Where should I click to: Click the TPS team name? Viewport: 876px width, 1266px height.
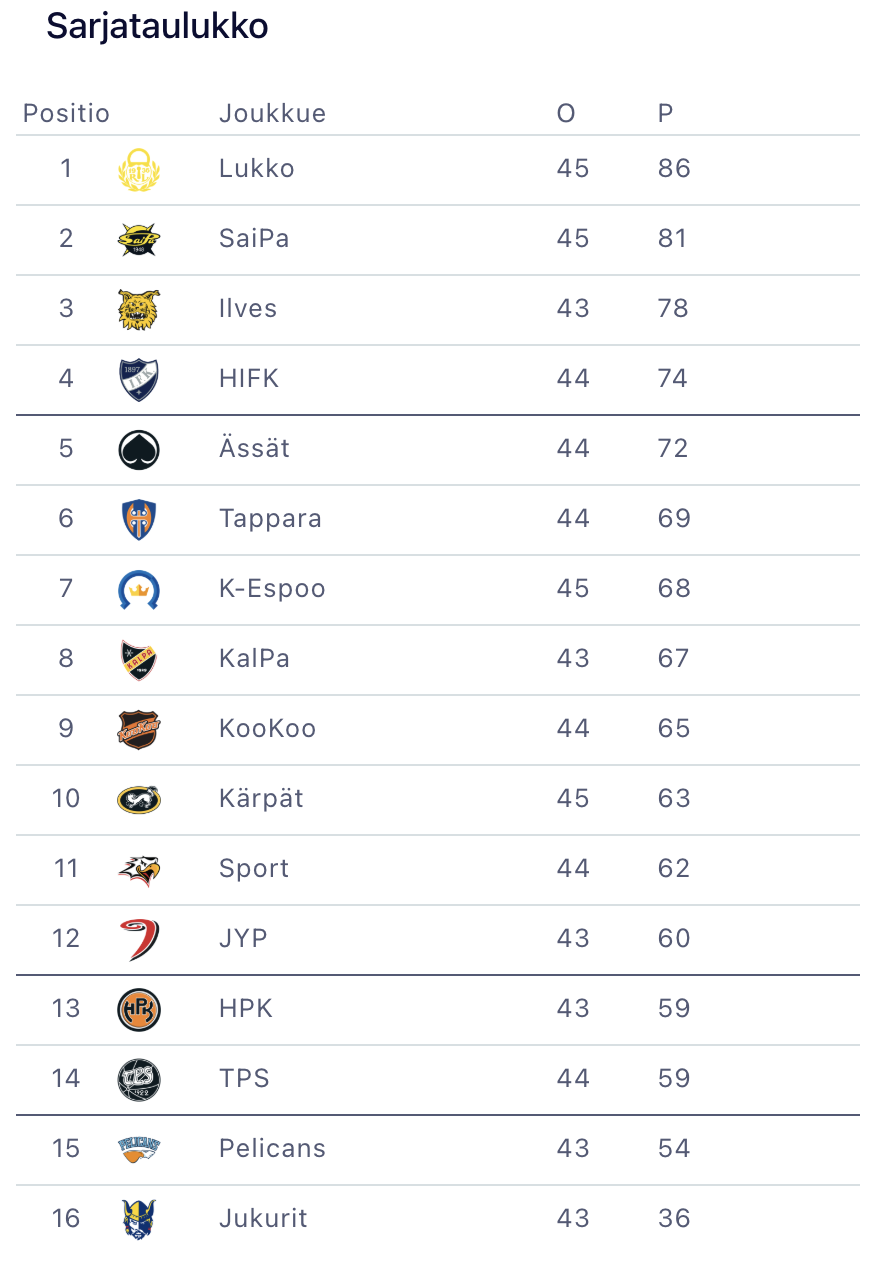pos(244,1079)
